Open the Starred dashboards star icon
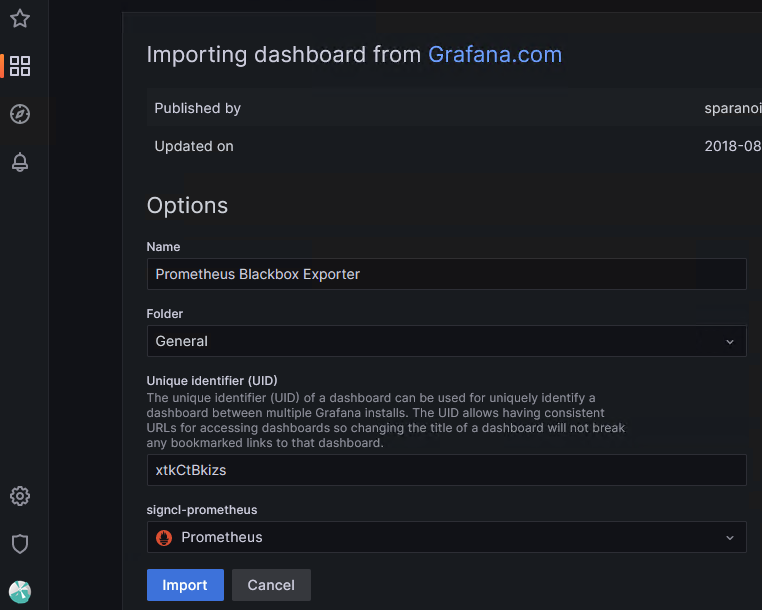Viewport: 762px width, 610px height. click(20, 18)
